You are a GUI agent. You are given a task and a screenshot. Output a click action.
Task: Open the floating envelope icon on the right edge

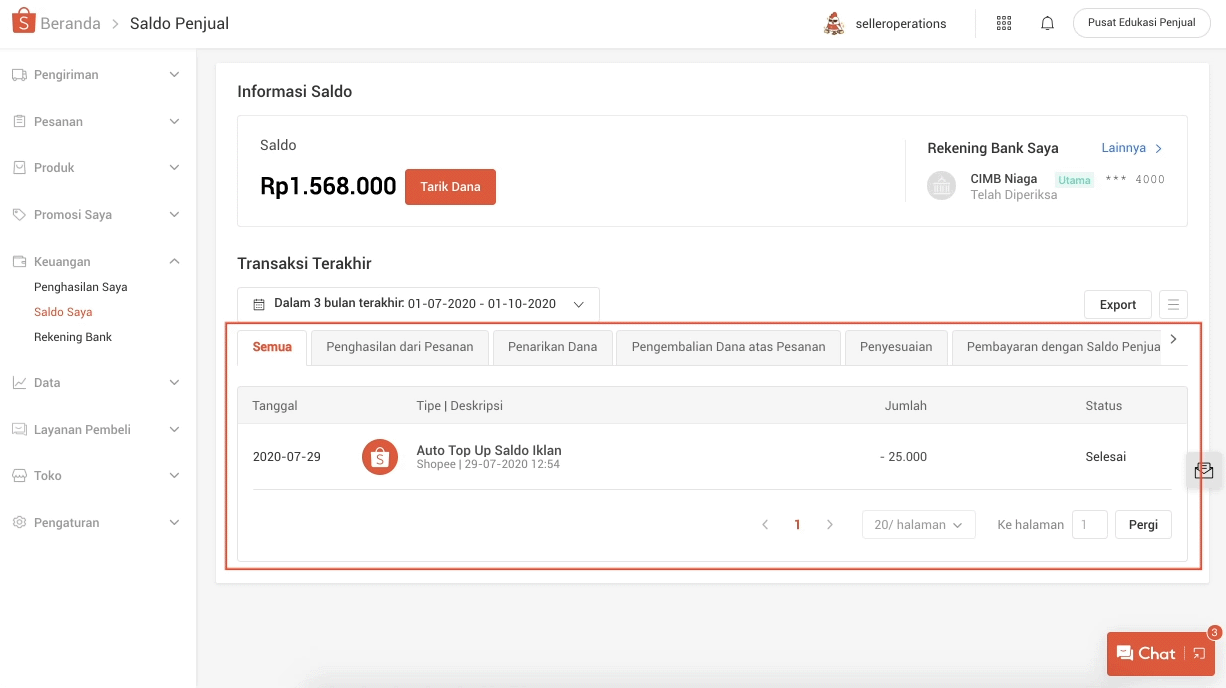[1204, 470]
